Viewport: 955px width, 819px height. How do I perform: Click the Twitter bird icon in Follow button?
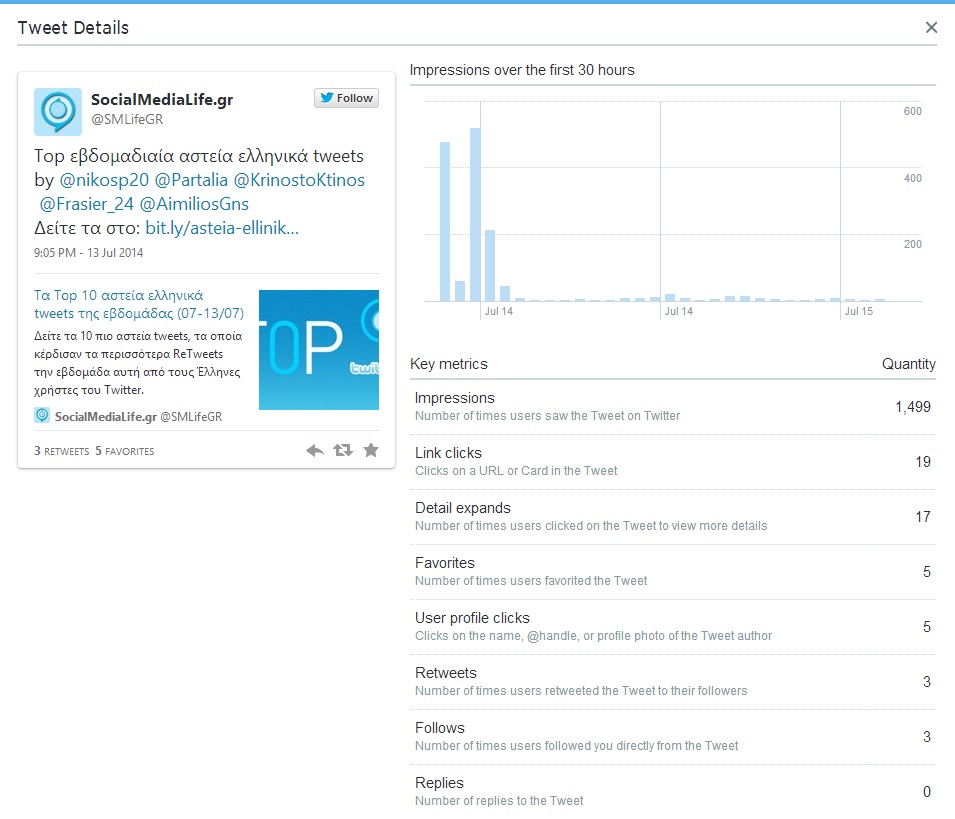click(x=327, y=97)
